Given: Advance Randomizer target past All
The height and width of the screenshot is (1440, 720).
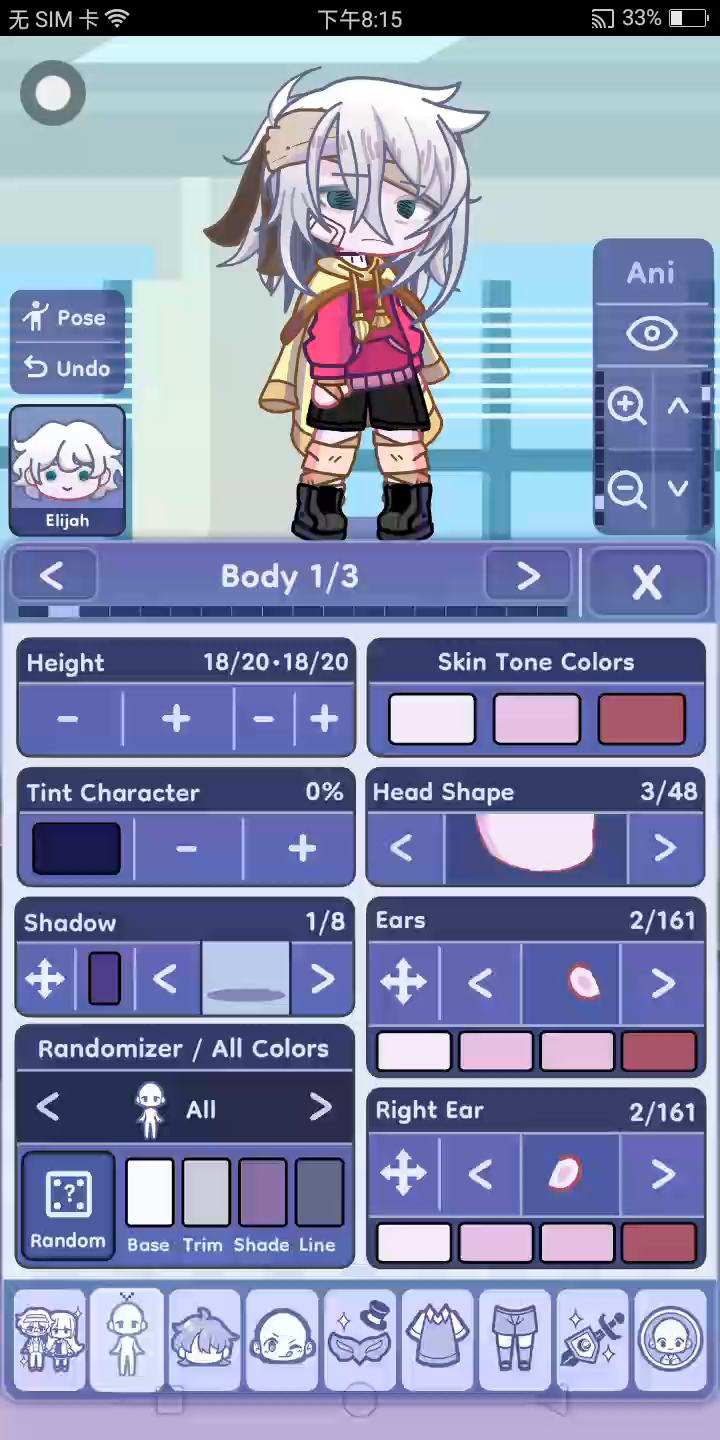Looking at the screenshot, I should (320, 1107).
